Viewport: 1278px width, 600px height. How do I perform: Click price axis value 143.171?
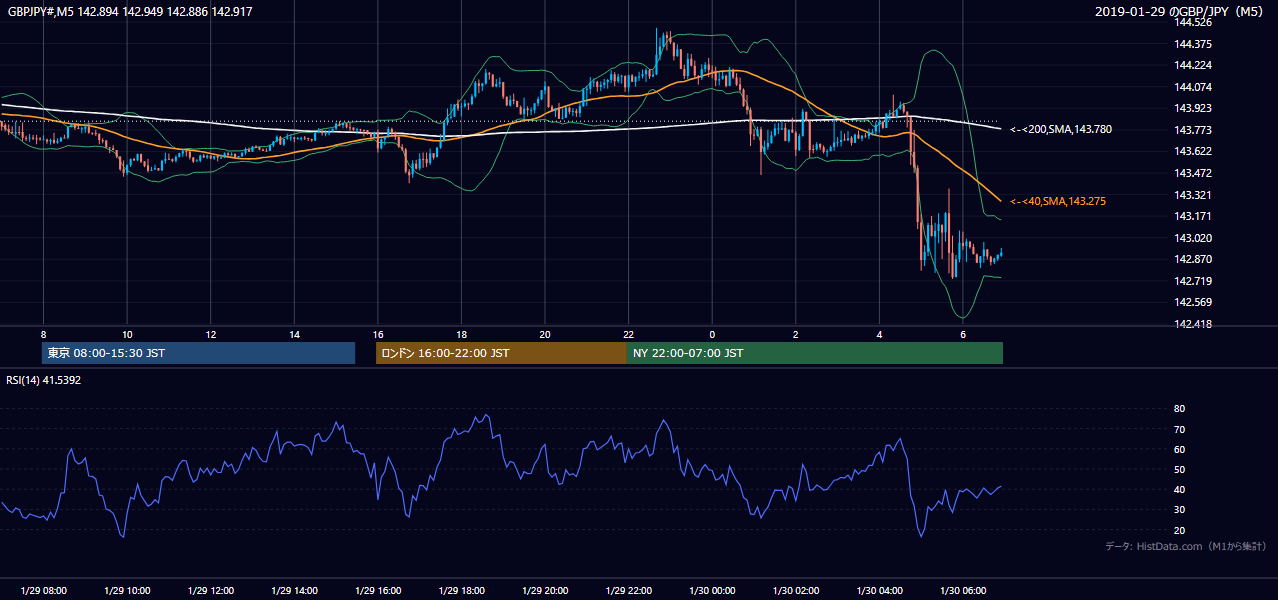click(x=1193, y=216)
